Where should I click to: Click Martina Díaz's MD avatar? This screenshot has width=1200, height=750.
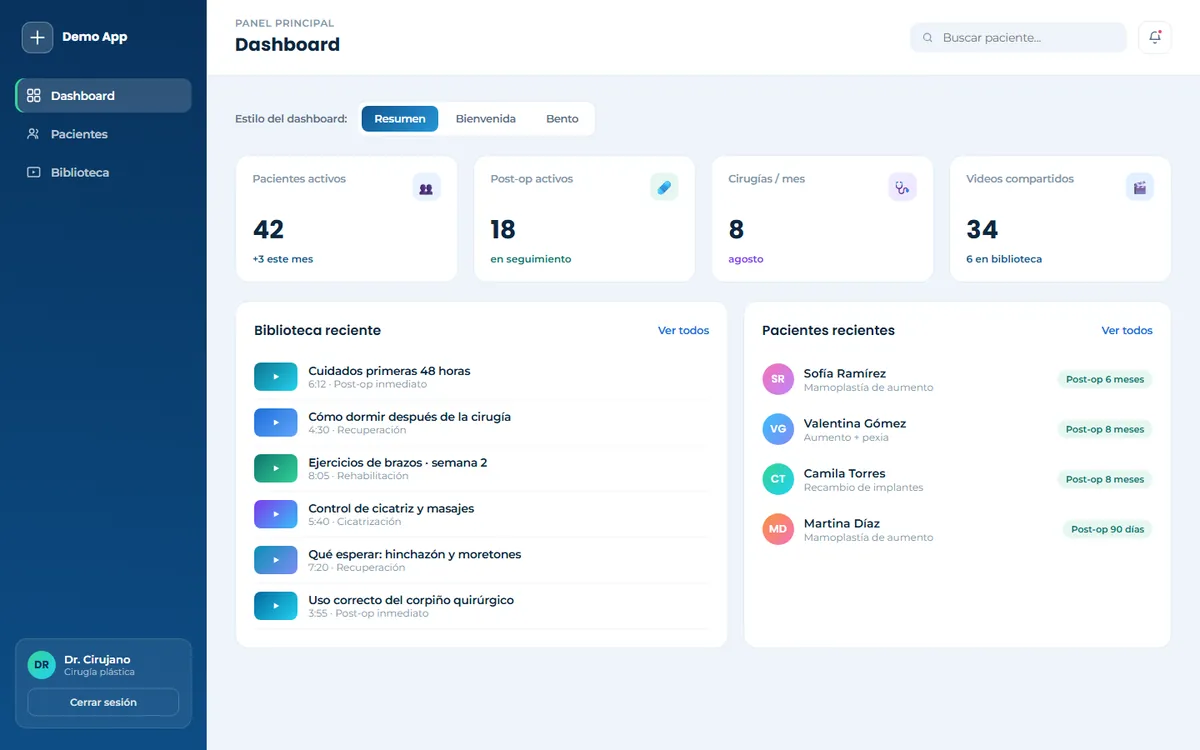778,529
